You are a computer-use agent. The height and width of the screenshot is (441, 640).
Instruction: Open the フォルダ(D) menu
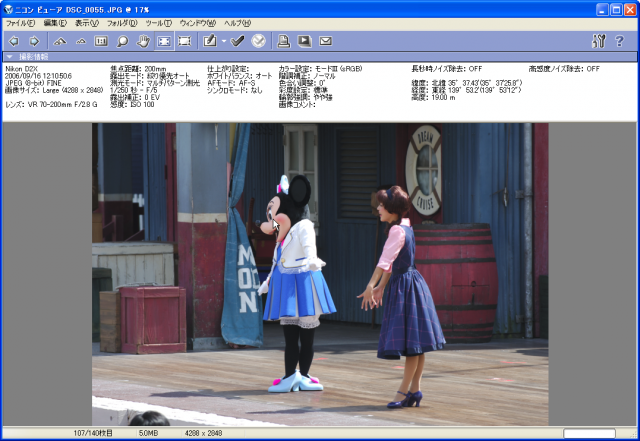(122, 23)
